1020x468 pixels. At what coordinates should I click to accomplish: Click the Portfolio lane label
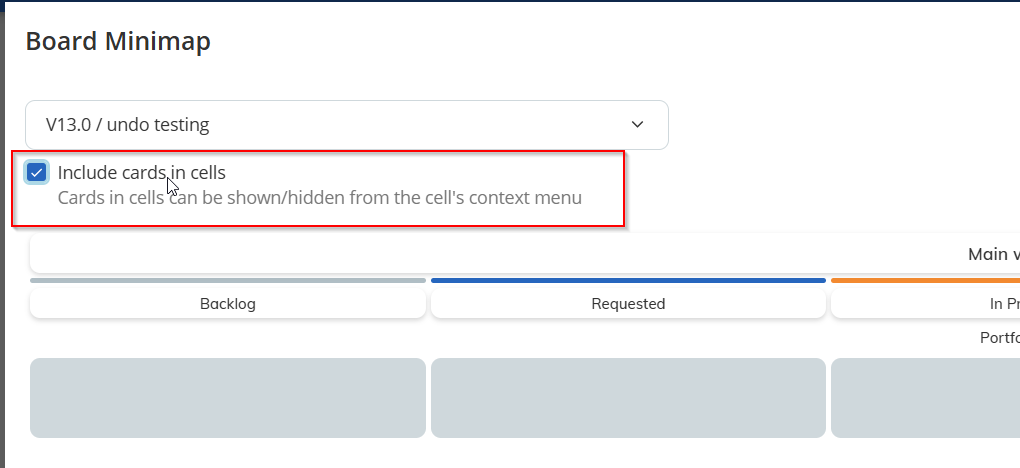[x=999, y=338]
